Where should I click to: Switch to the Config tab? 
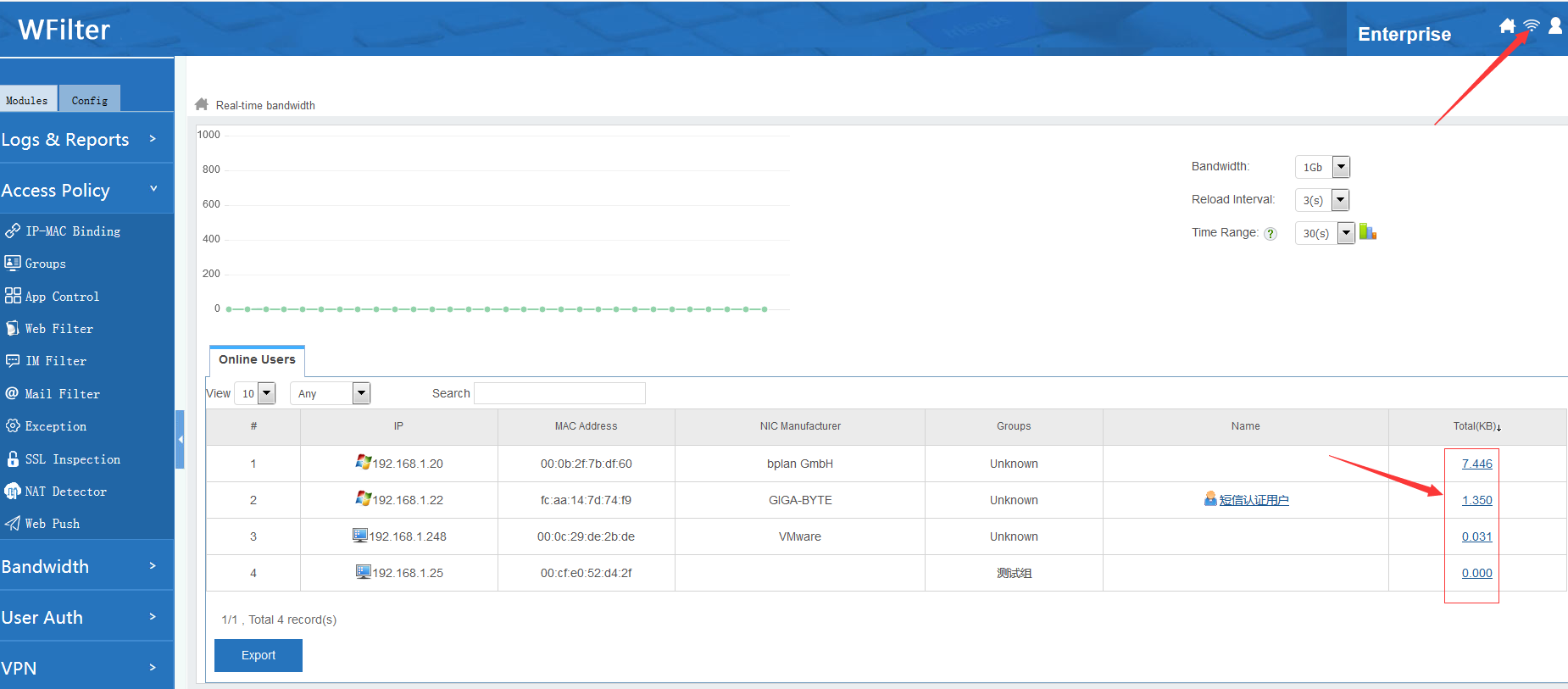(90, 99)
